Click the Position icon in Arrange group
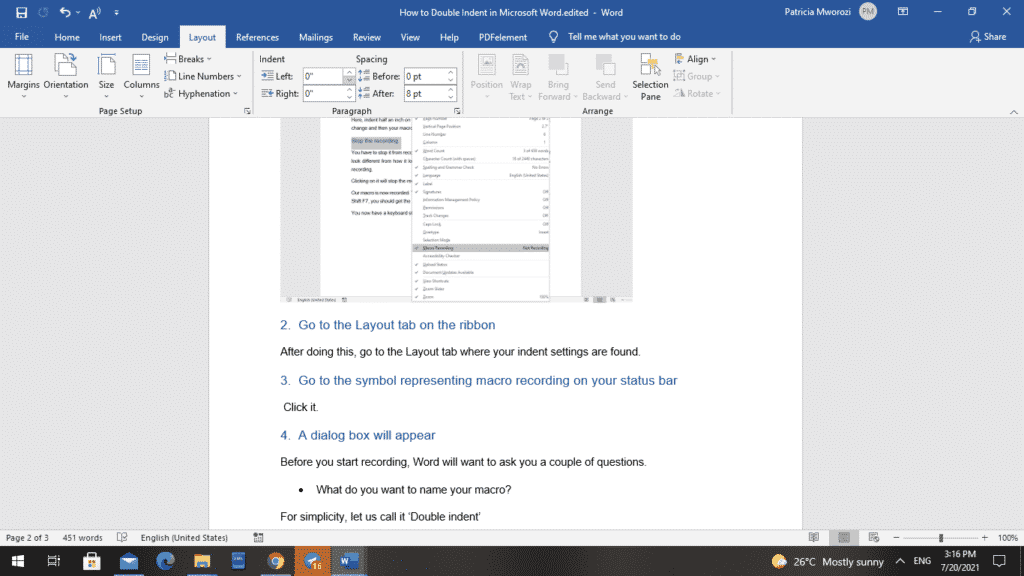Image resolution: width=1024 pixels, height=576 pixels. pos(487,76)
